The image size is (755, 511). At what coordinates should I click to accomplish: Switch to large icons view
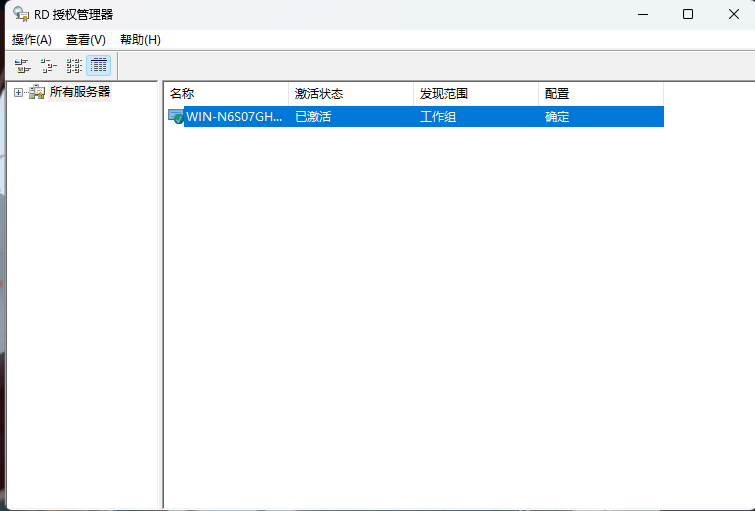22,66
